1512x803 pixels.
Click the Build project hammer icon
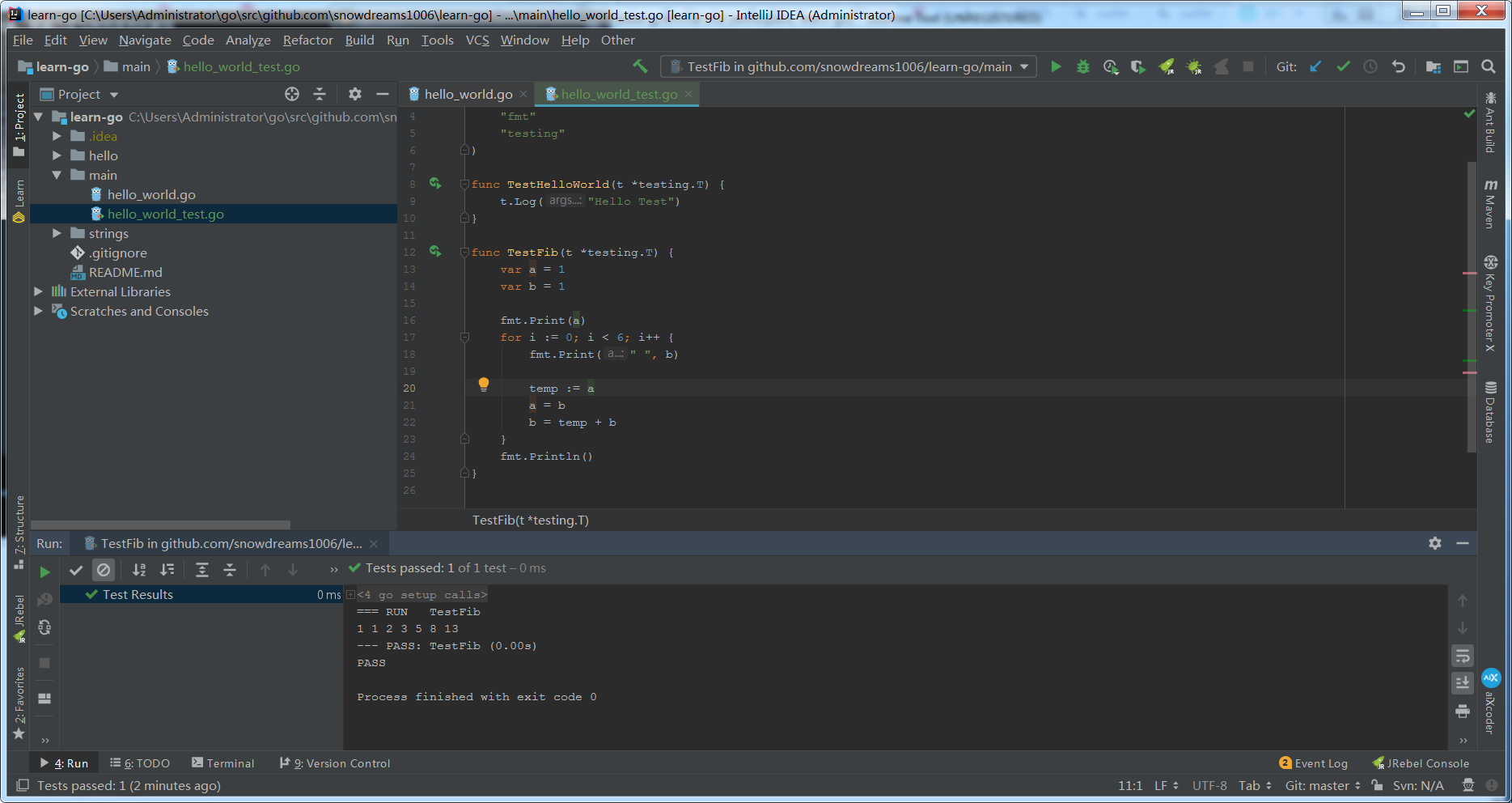[x=640, y=66]
